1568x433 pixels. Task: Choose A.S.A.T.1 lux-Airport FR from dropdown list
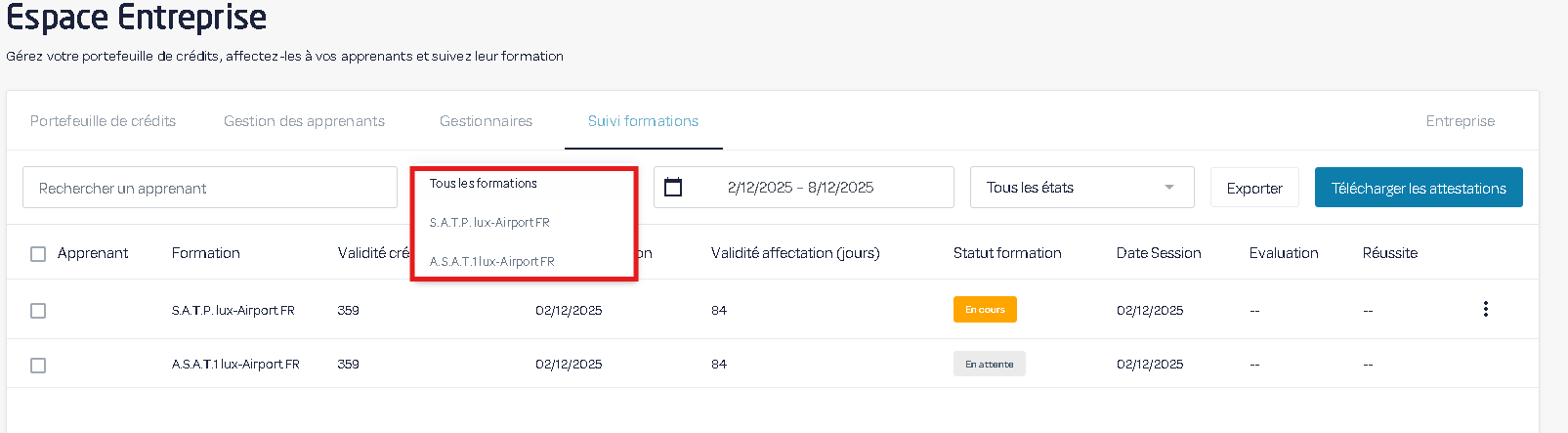point(492,262)
